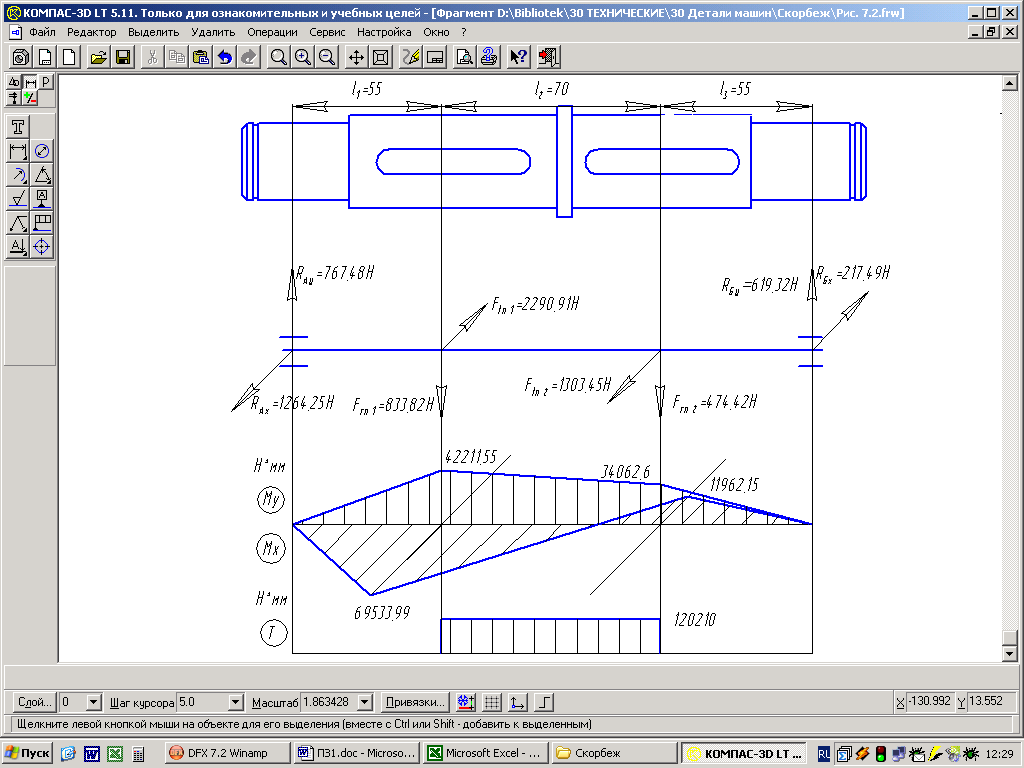
Task: Expand the Шаг курсора dropdown
Action: [x=236, y=702]
